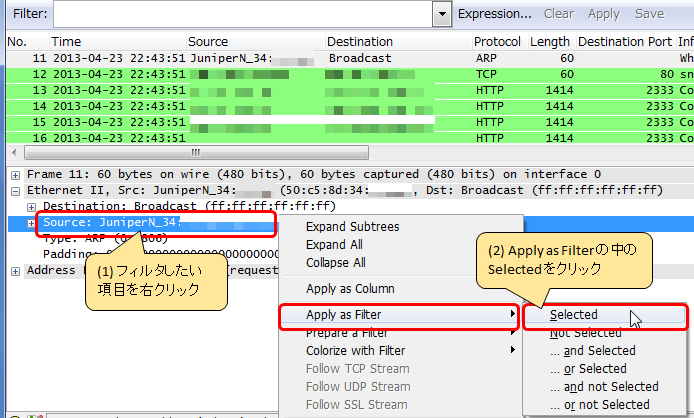Click the Apply filter button
The width and height of the screenshot is (694, 418).
point(603,14)
